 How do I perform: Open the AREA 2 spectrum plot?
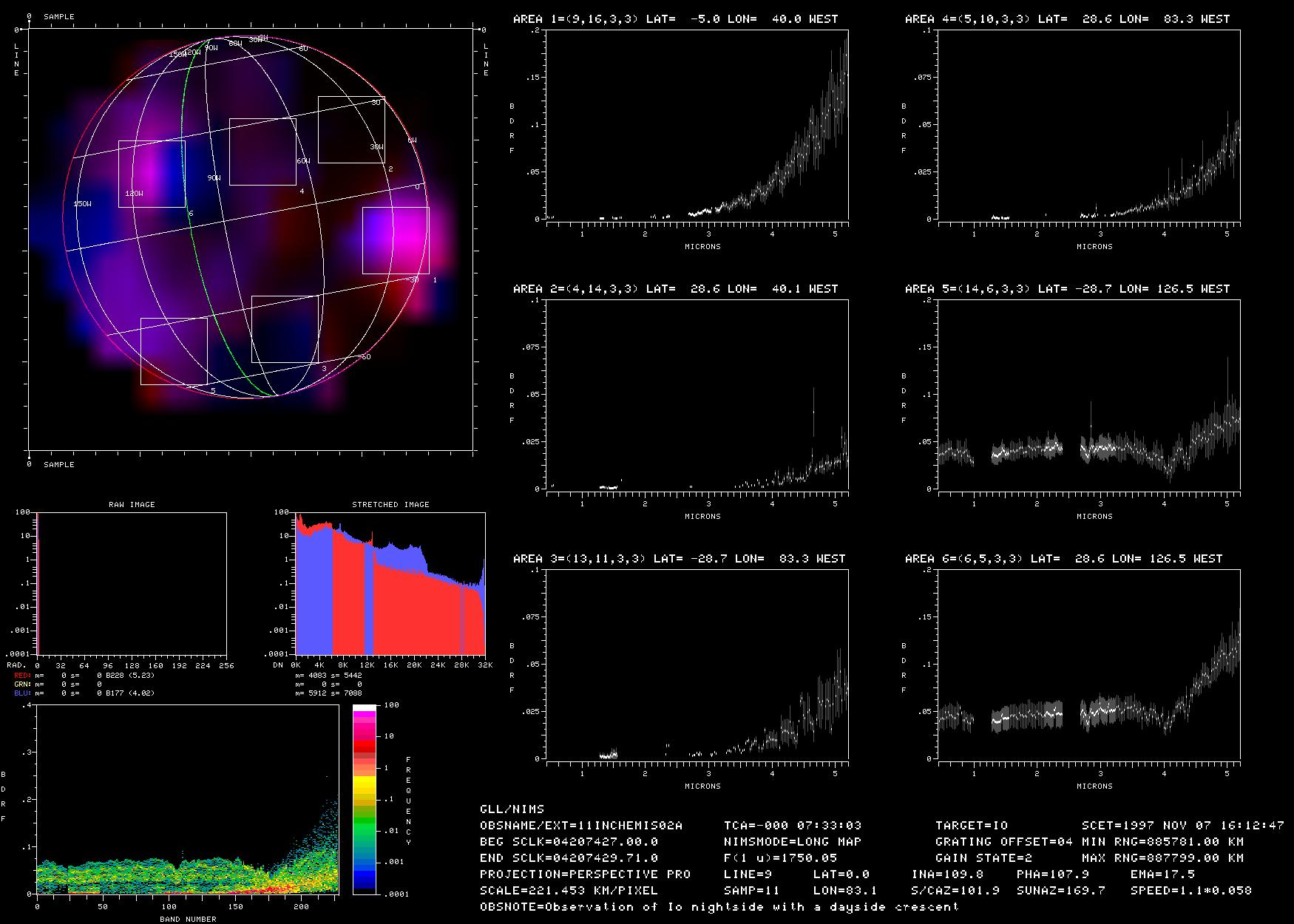(x=697, y=395)
